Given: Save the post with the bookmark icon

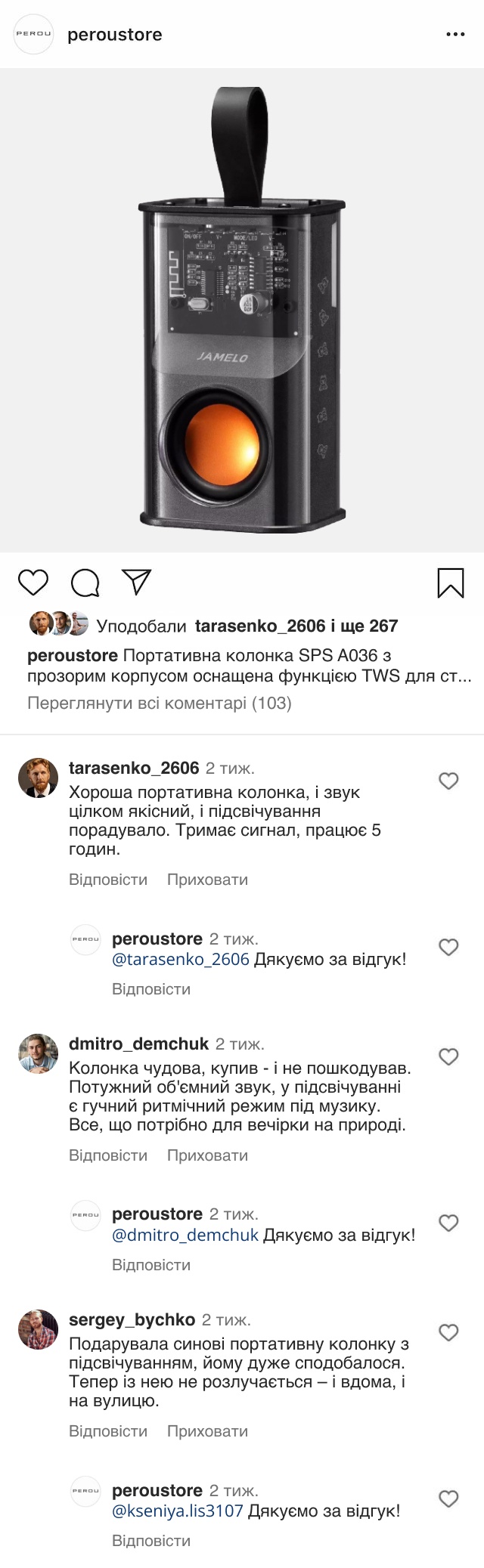Looking at the screenshot, I should pos(451,583).
